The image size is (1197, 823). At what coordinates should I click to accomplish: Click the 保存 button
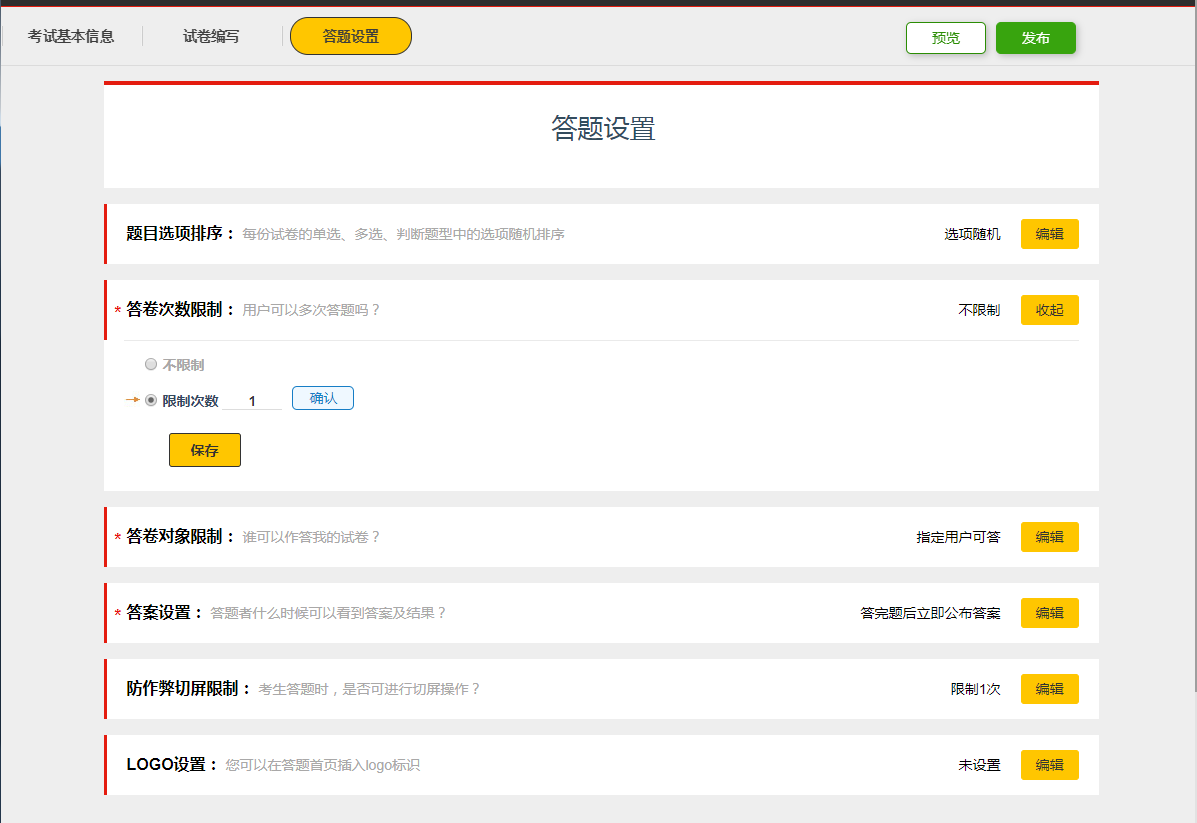tap(205, 450)
